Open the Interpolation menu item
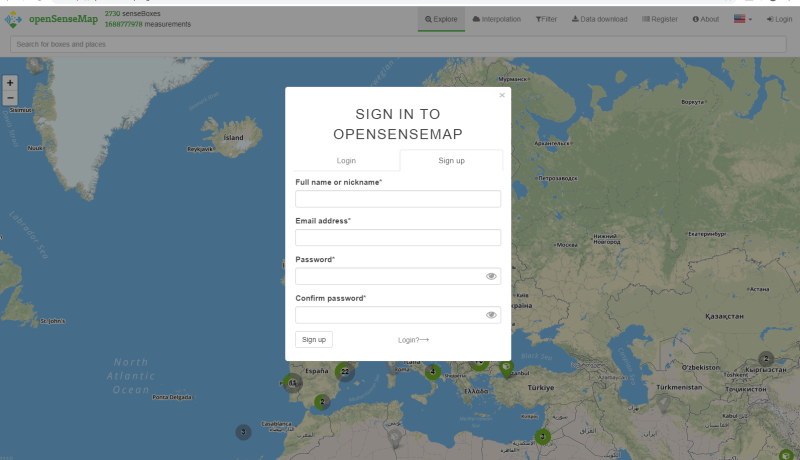Image resolution: width=800 pixels, height=460 pixels. pos(496,19)
